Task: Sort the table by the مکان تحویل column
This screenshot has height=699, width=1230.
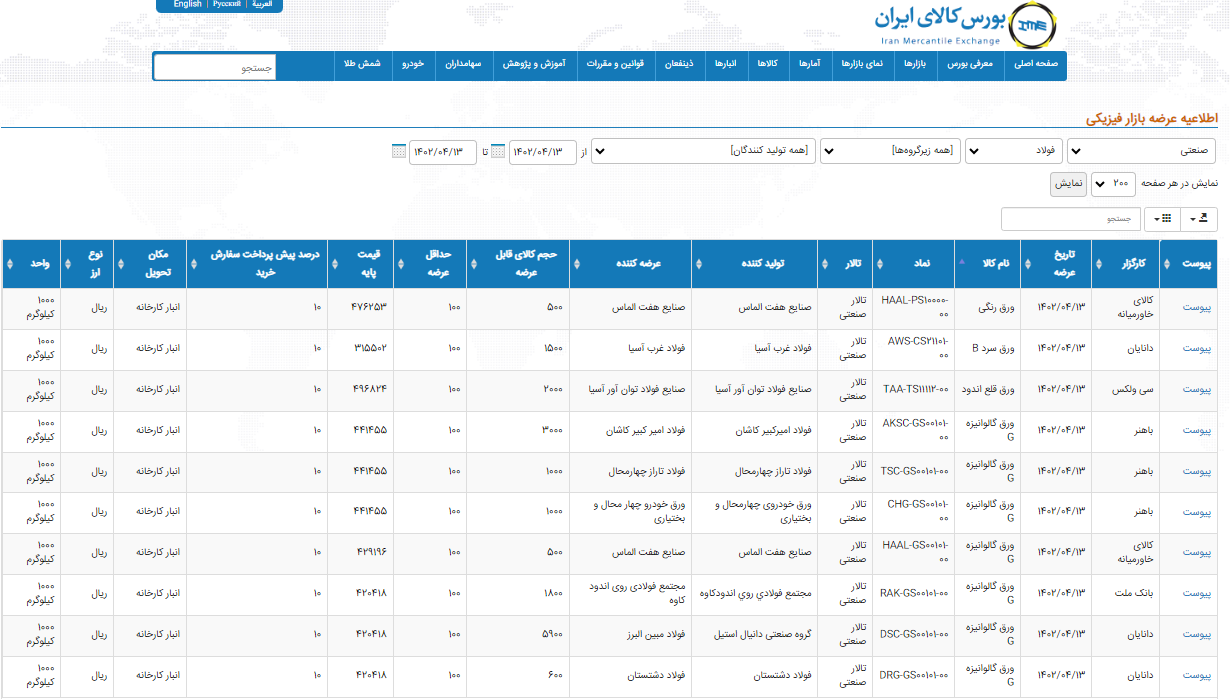Action: click(150, 264)
